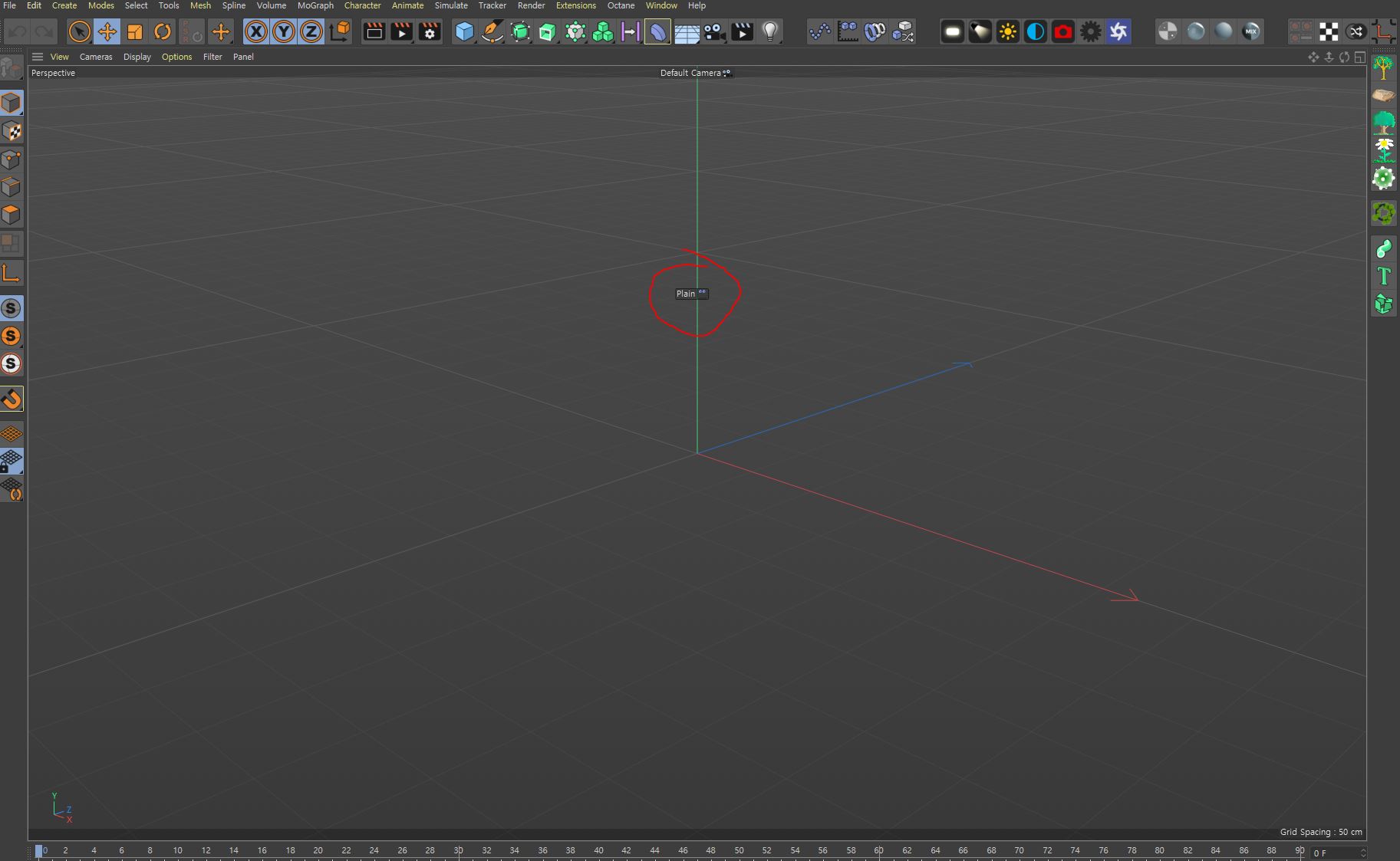Open viewport Cameras menu
The width and height of the screenshot is (1400, 861).
click(x=96, y=57)
